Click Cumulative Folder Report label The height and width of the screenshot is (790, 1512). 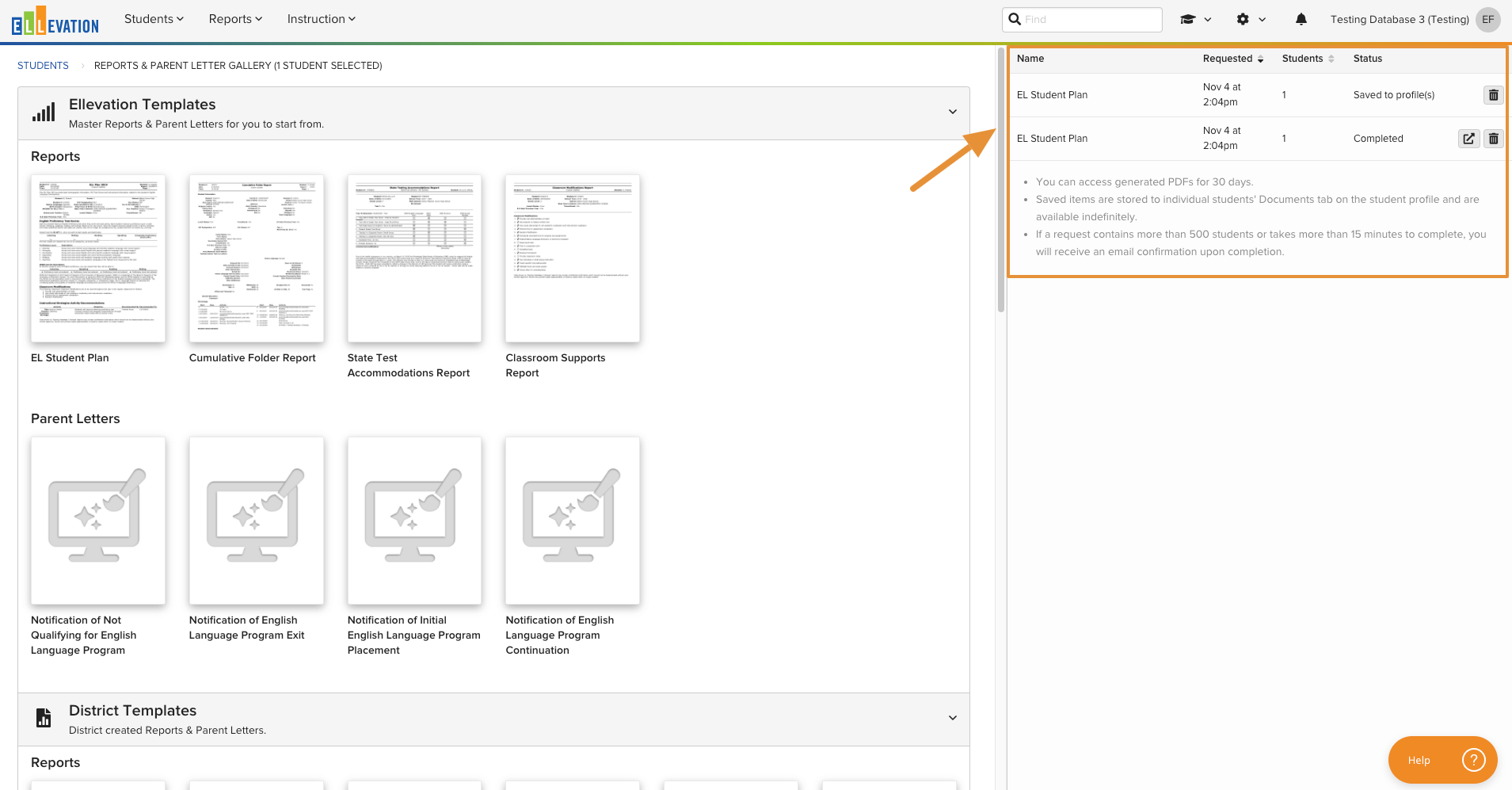coord(253,358)
